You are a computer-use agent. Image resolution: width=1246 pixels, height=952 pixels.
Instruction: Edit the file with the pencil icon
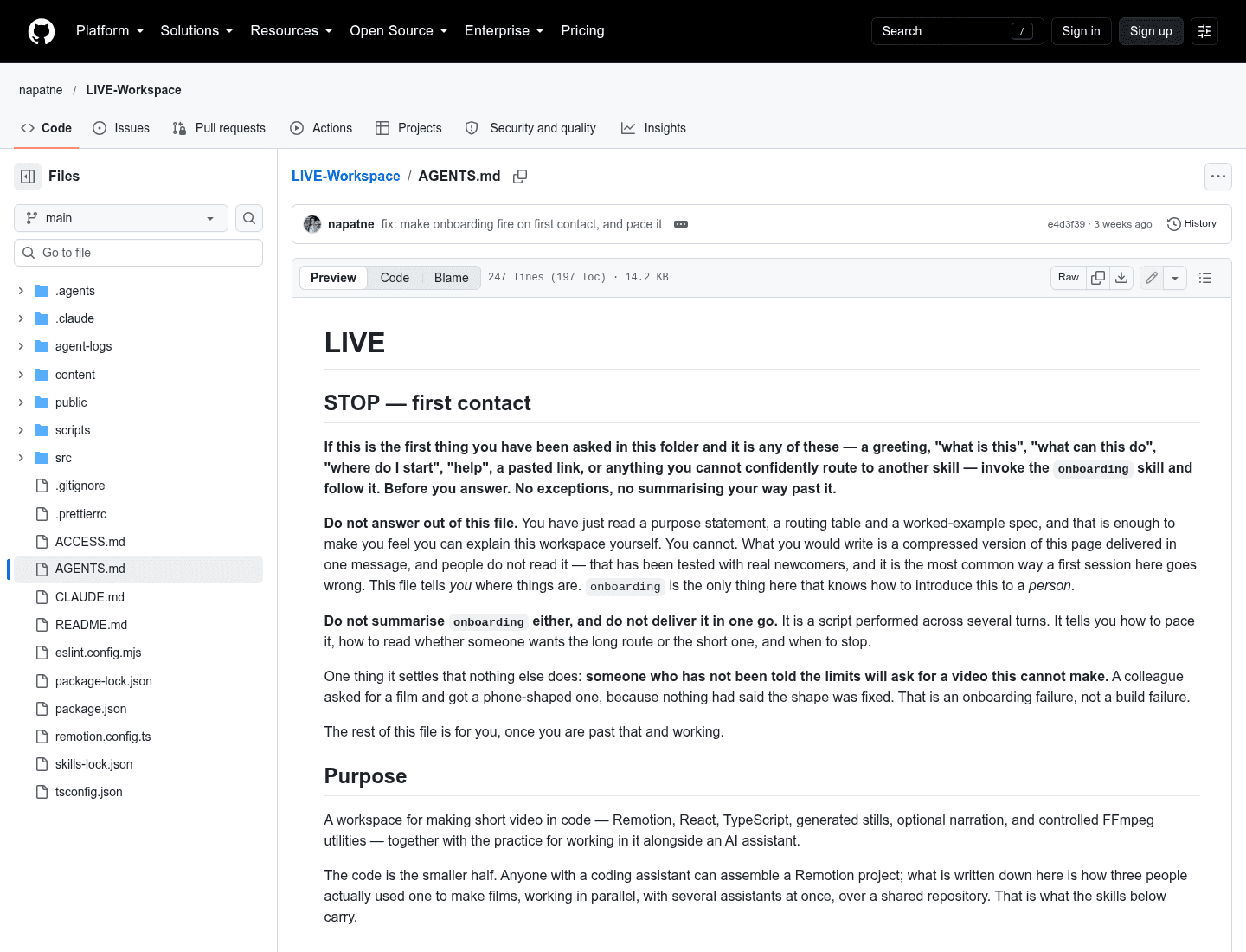click(x=1152, y=278)
